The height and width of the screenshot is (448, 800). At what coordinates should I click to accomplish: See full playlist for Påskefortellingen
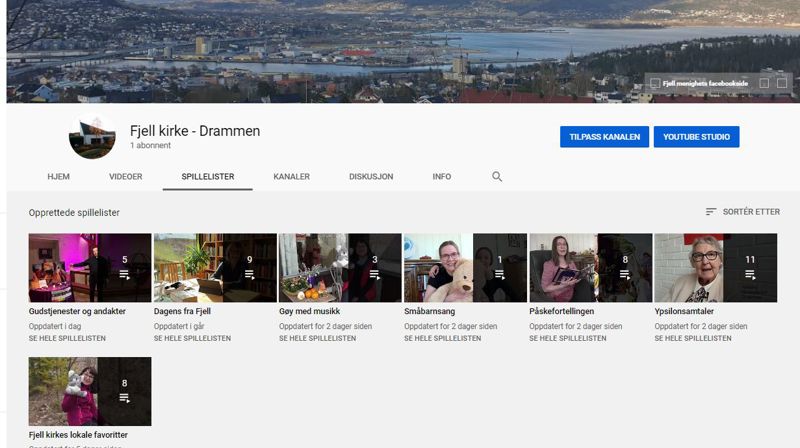pos(568,338)
